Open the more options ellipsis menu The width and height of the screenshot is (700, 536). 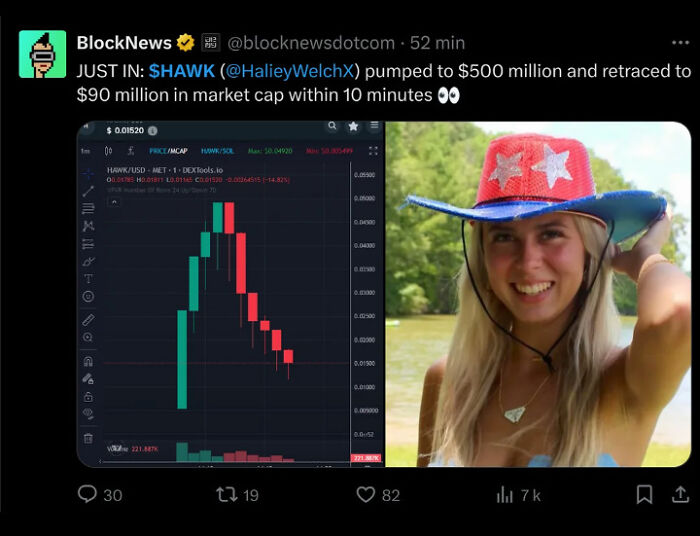click(680, 43)
